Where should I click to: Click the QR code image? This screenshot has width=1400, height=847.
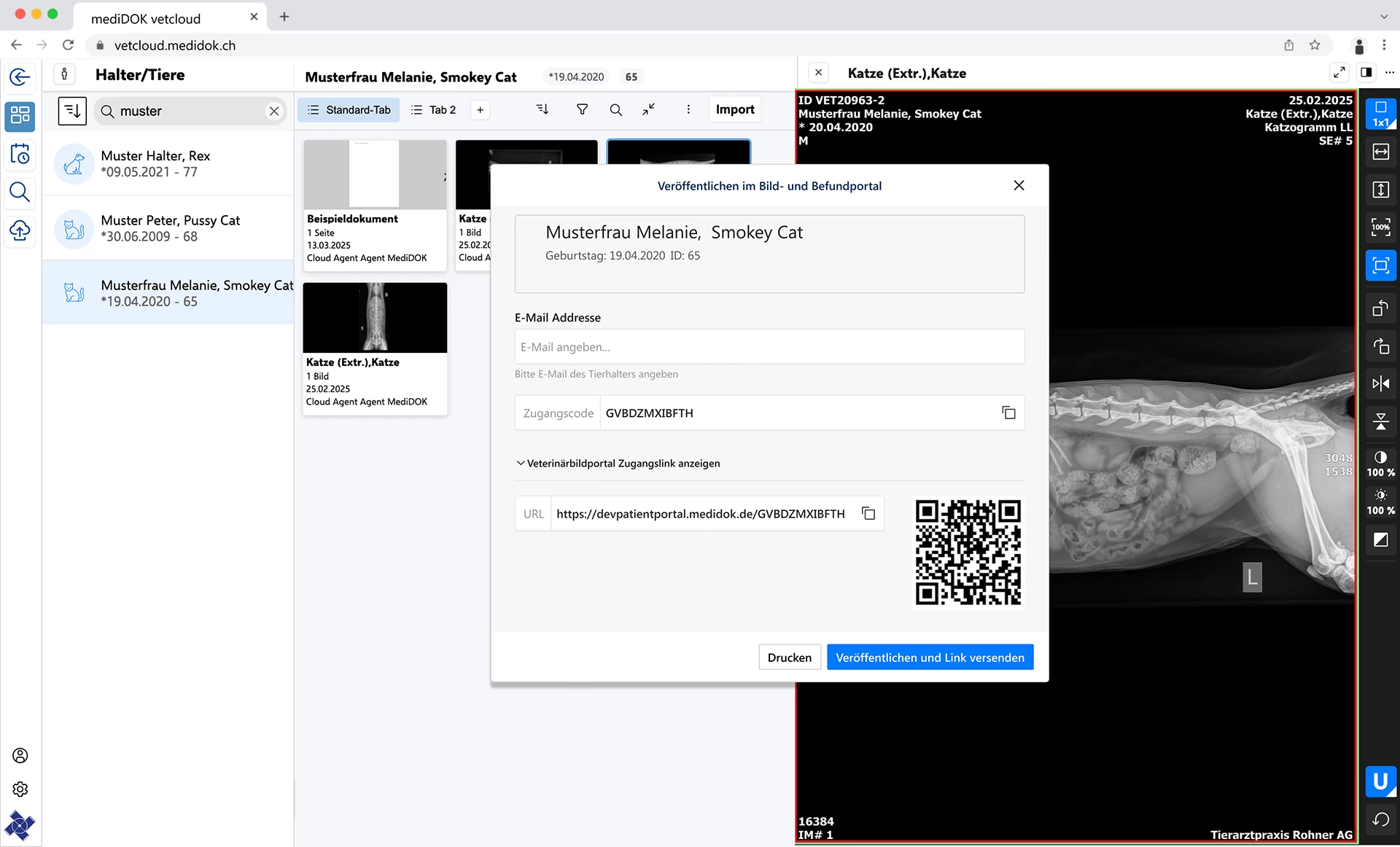pos(968,552)
